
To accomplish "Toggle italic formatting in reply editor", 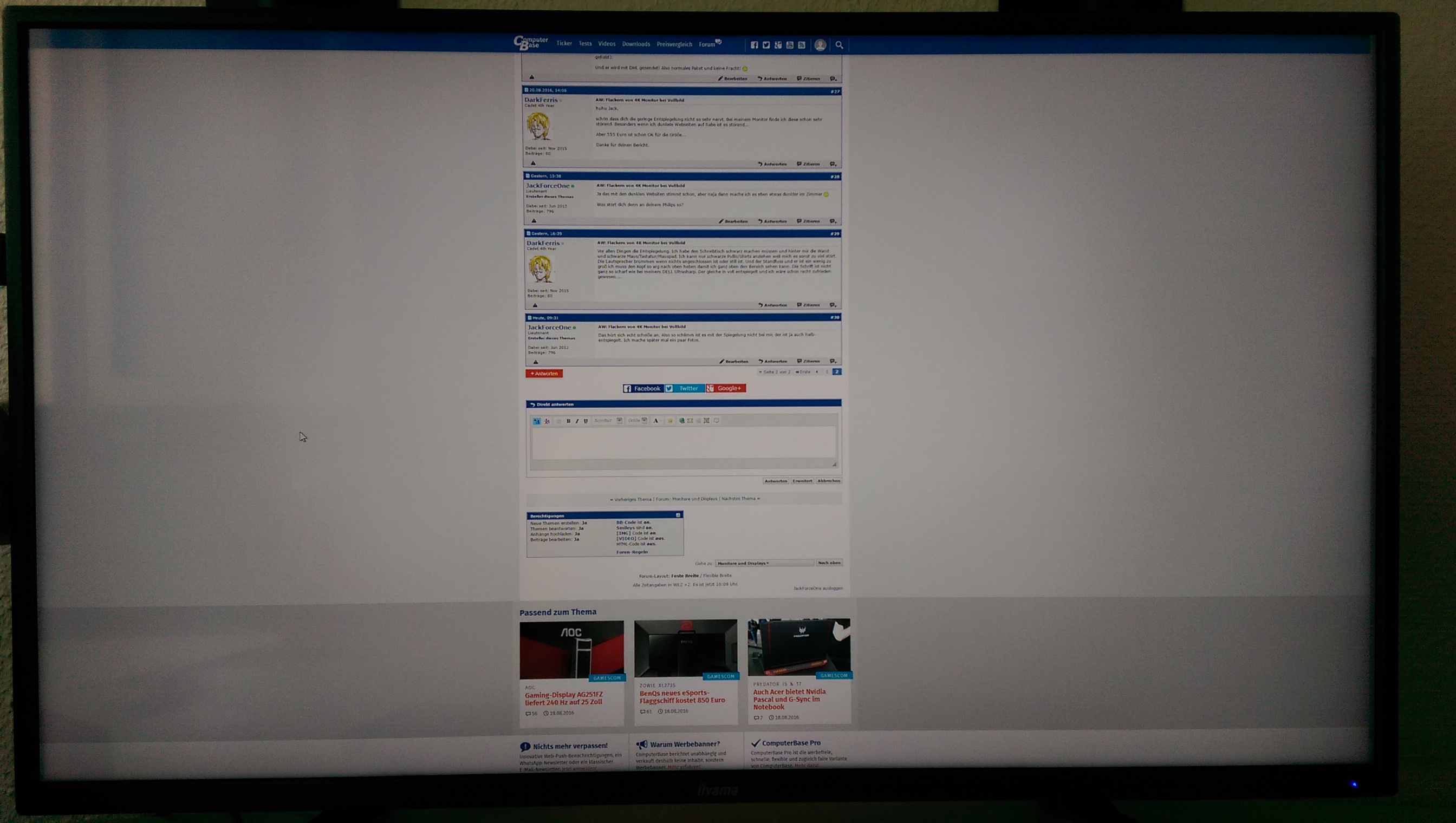I will [577, 421].
